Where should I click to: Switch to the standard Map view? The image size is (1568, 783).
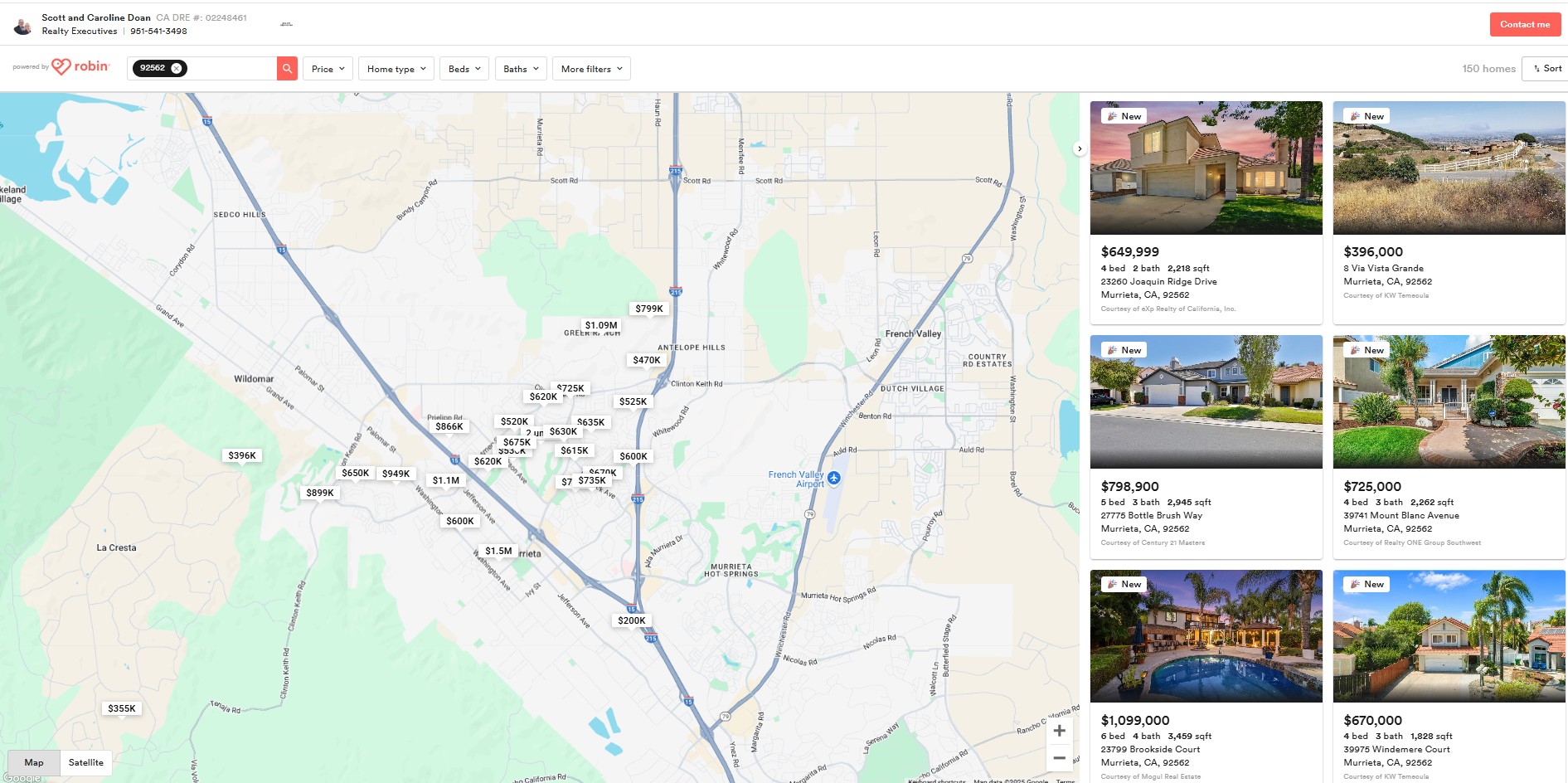34,762
